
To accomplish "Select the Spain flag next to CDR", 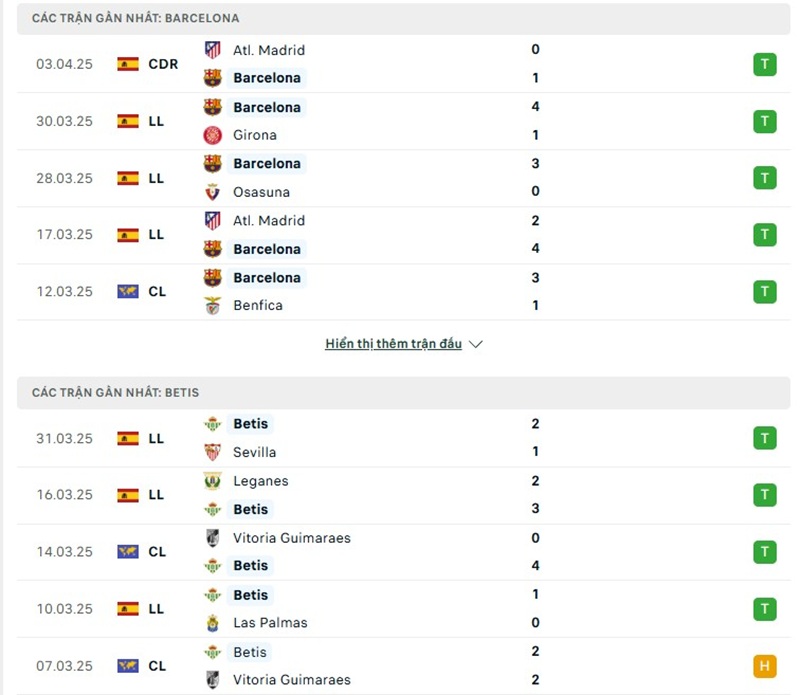I will (130, 63).
